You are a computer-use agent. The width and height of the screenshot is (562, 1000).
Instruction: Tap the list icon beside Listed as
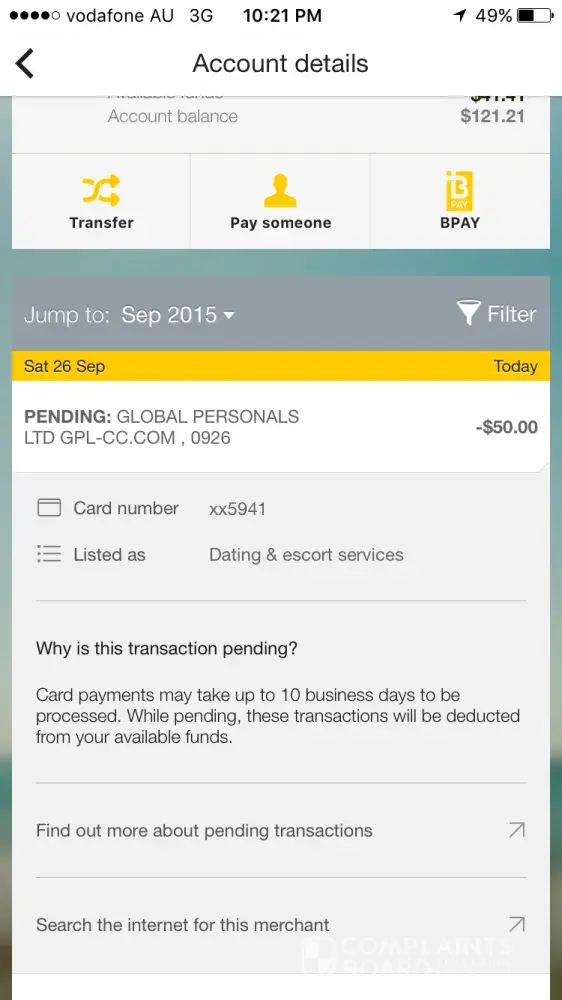tap(49, 554)
